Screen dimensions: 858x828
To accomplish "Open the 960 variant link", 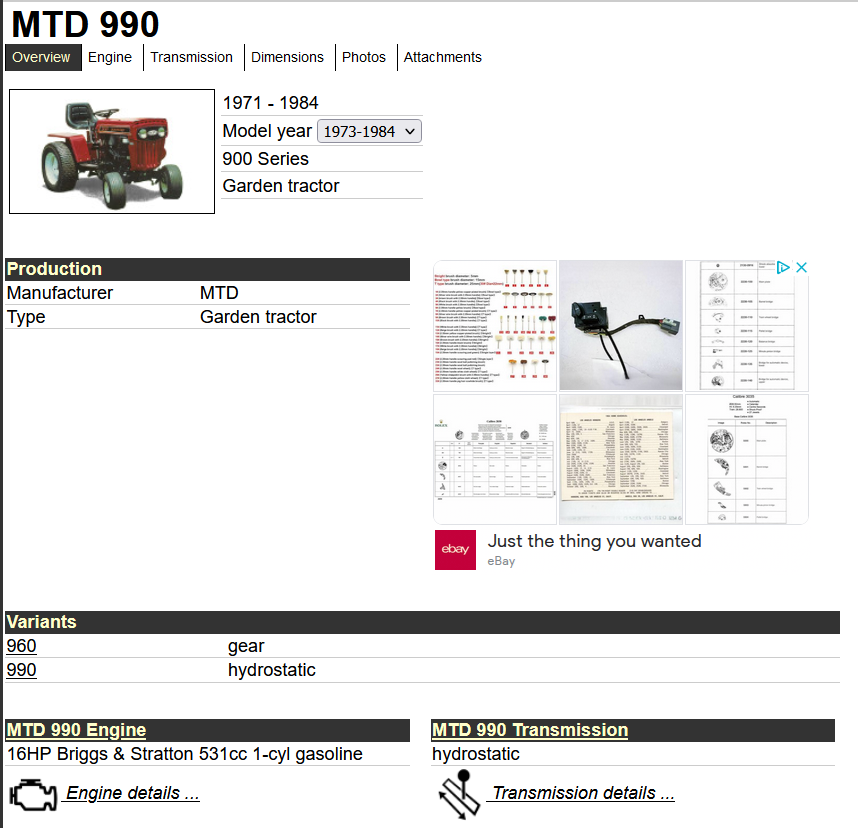I will pyautogui.click(x=21, y=646).
